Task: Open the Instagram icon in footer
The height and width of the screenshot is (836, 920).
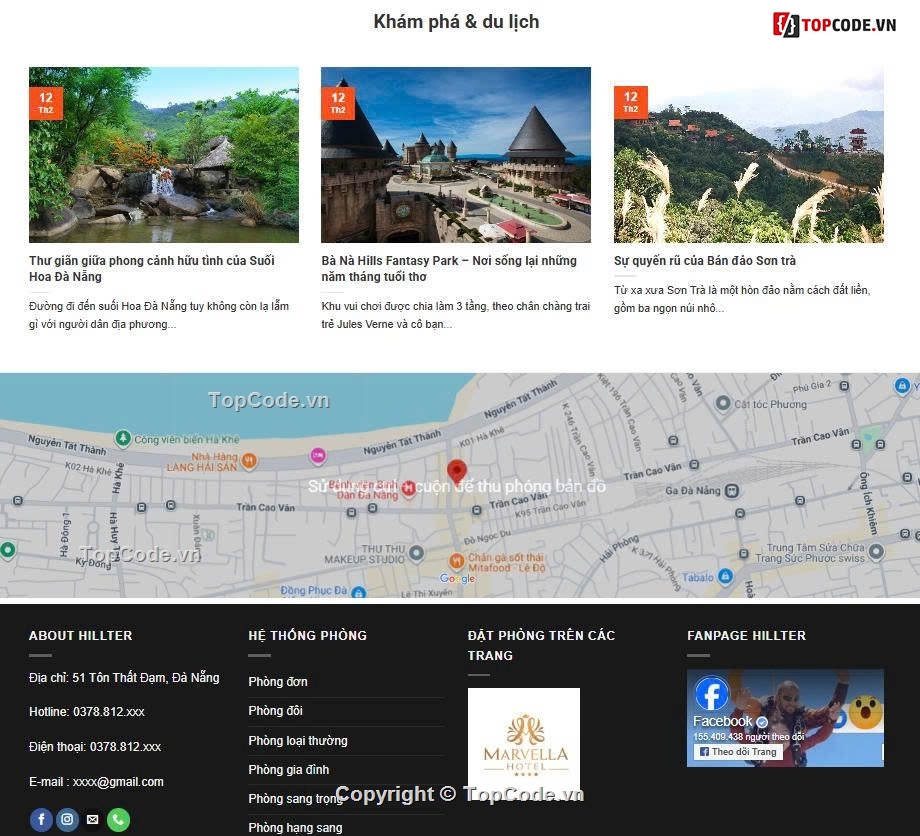Action: click(x=67, y=819)
